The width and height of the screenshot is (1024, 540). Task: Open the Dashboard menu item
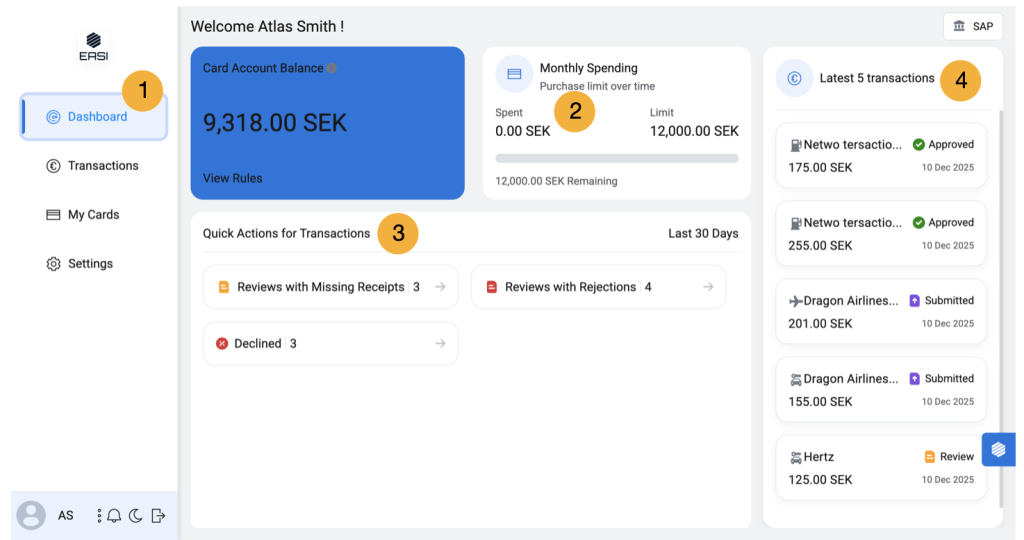coord(94,117)
